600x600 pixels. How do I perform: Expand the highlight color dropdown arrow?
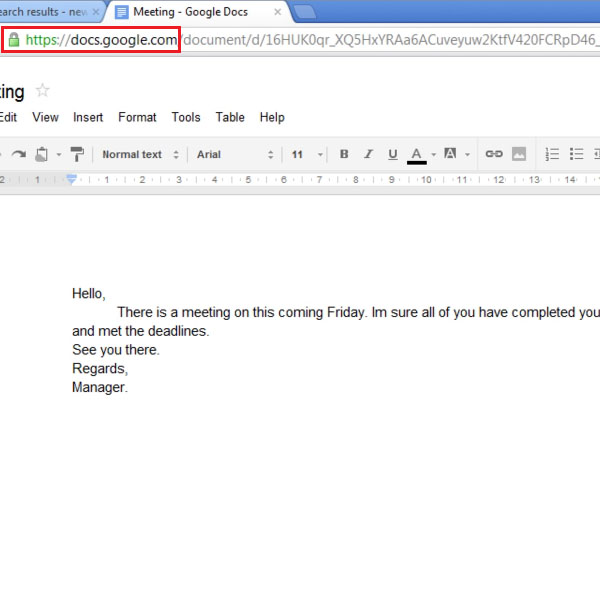tap(467, 155)
